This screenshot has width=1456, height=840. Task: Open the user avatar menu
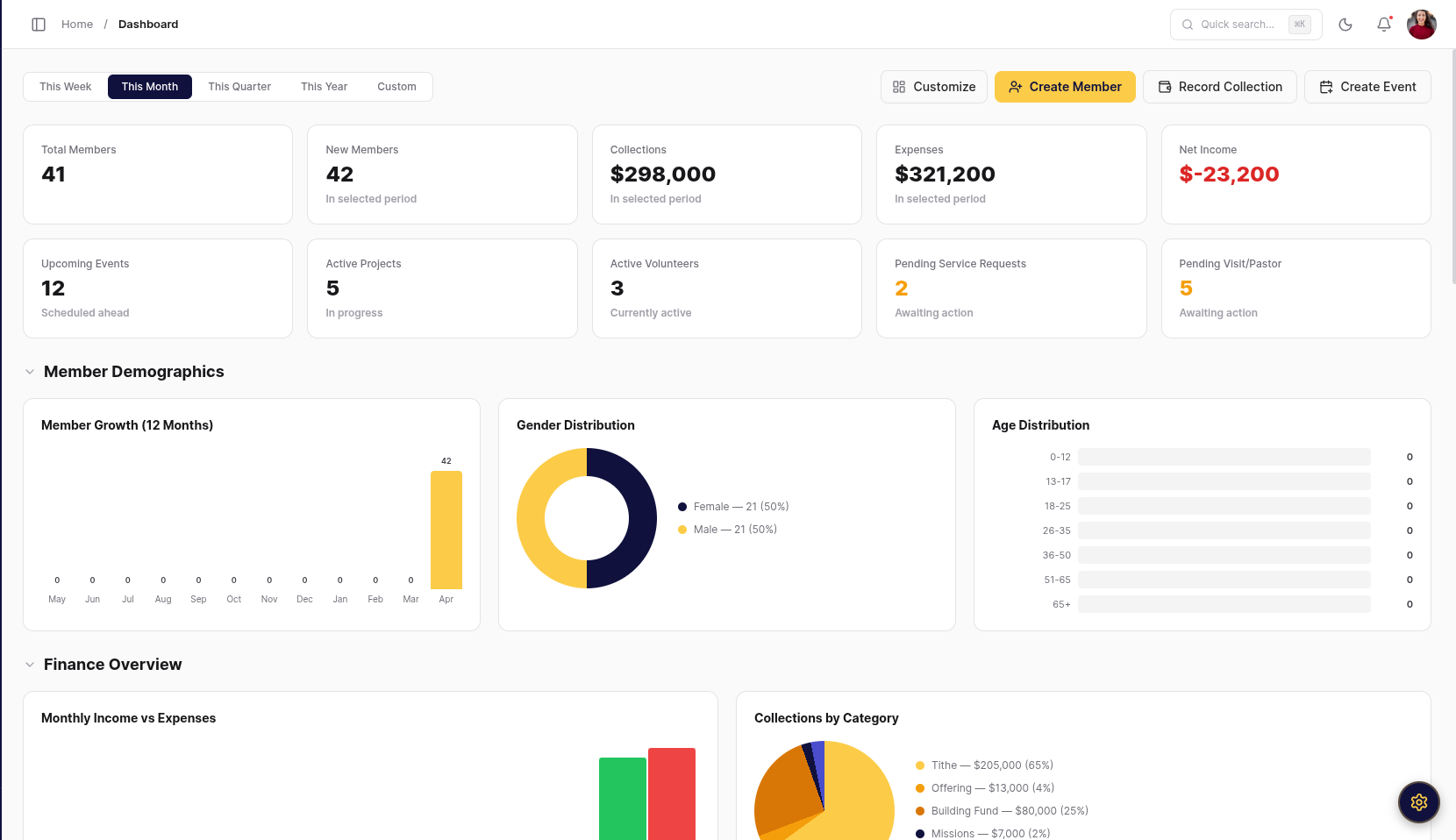coord(1422,25)
